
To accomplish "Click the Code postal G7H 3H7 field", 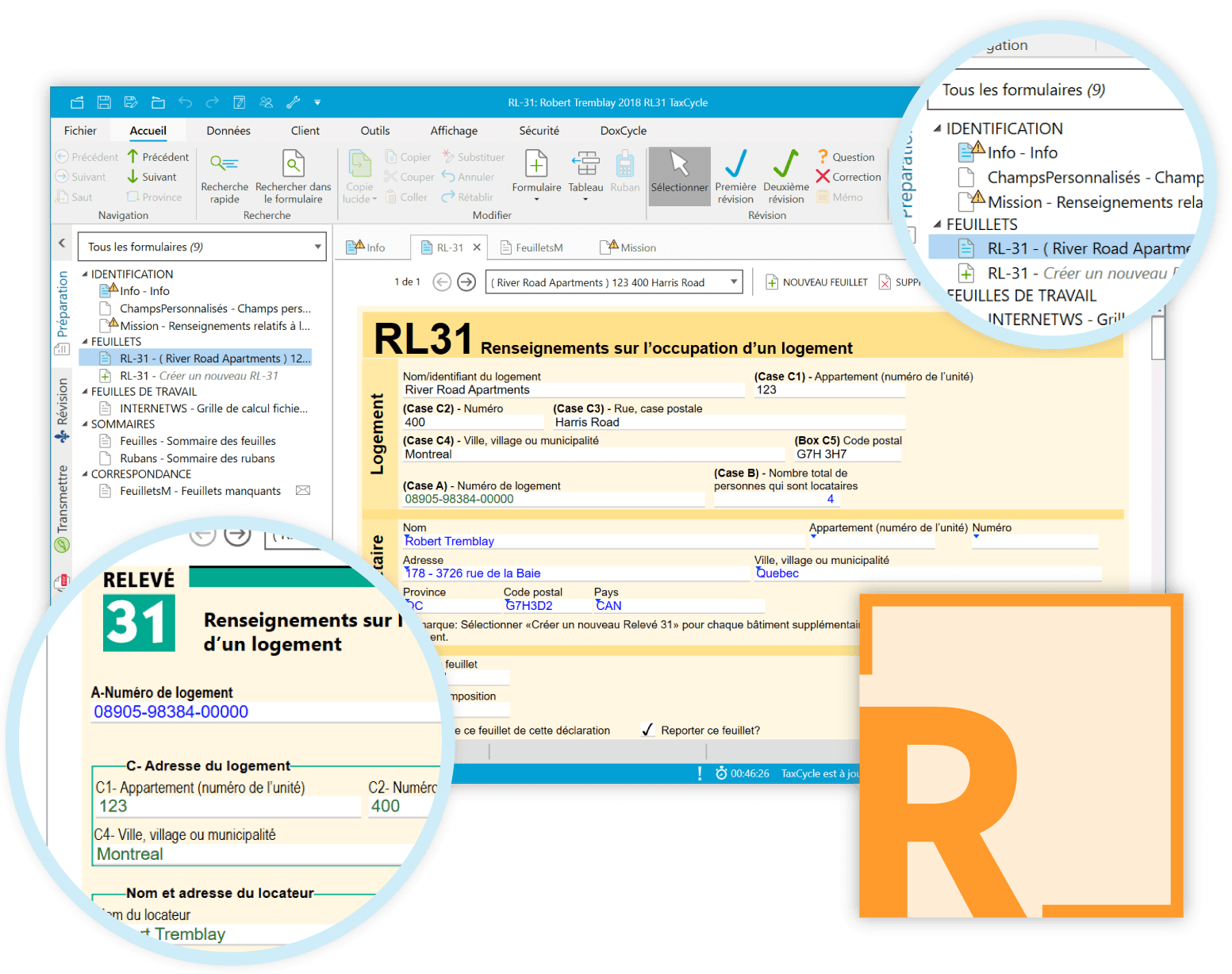I will click(x=849, y=454).
